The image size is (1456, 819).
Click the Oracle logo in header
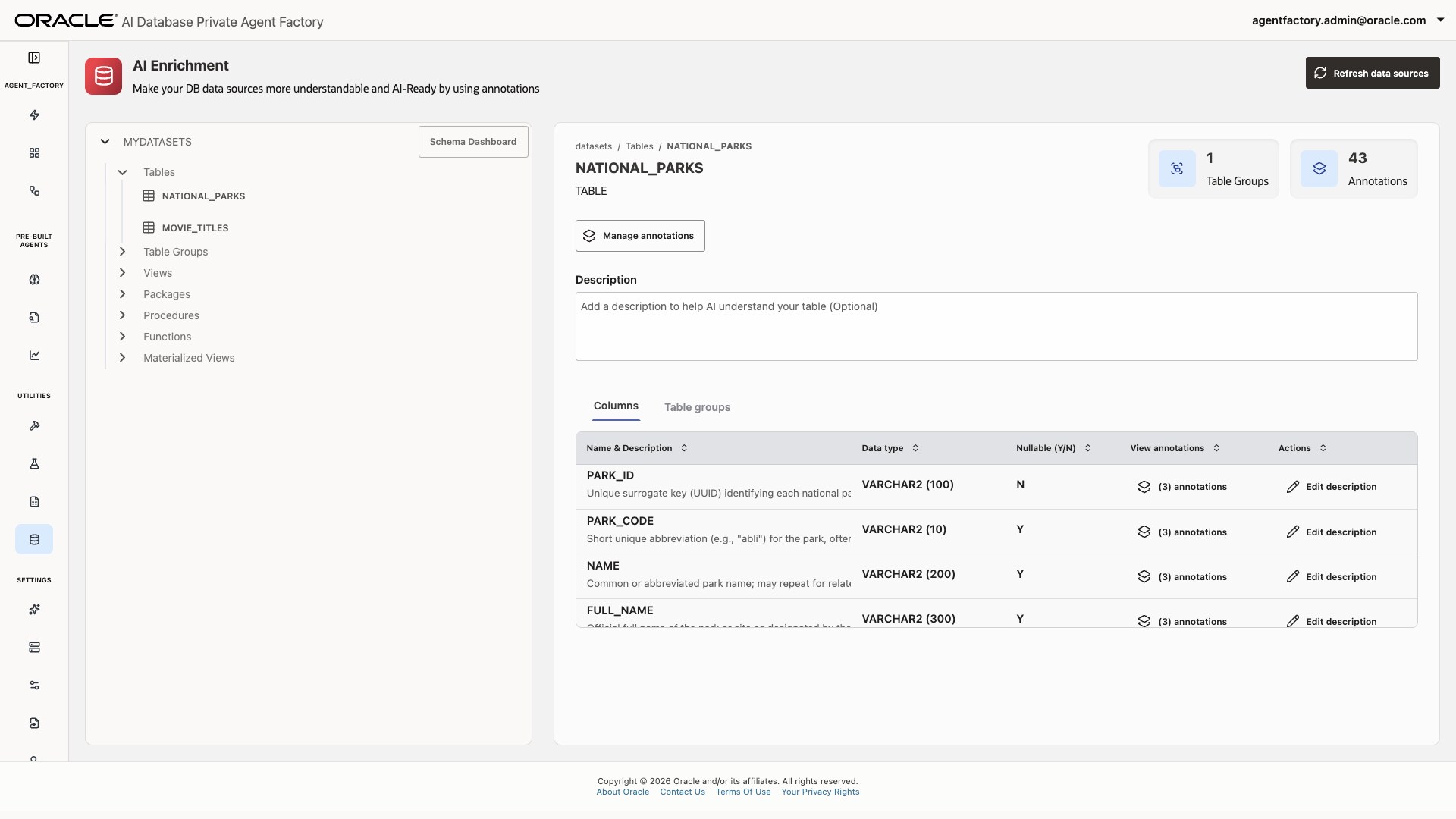pos(66,20)
